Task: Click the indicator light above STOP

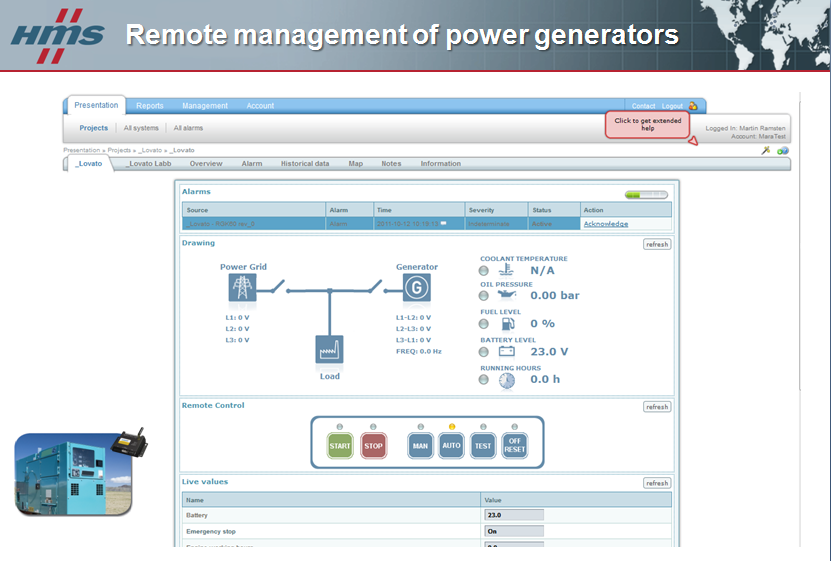Action: [x=373, y=426]
